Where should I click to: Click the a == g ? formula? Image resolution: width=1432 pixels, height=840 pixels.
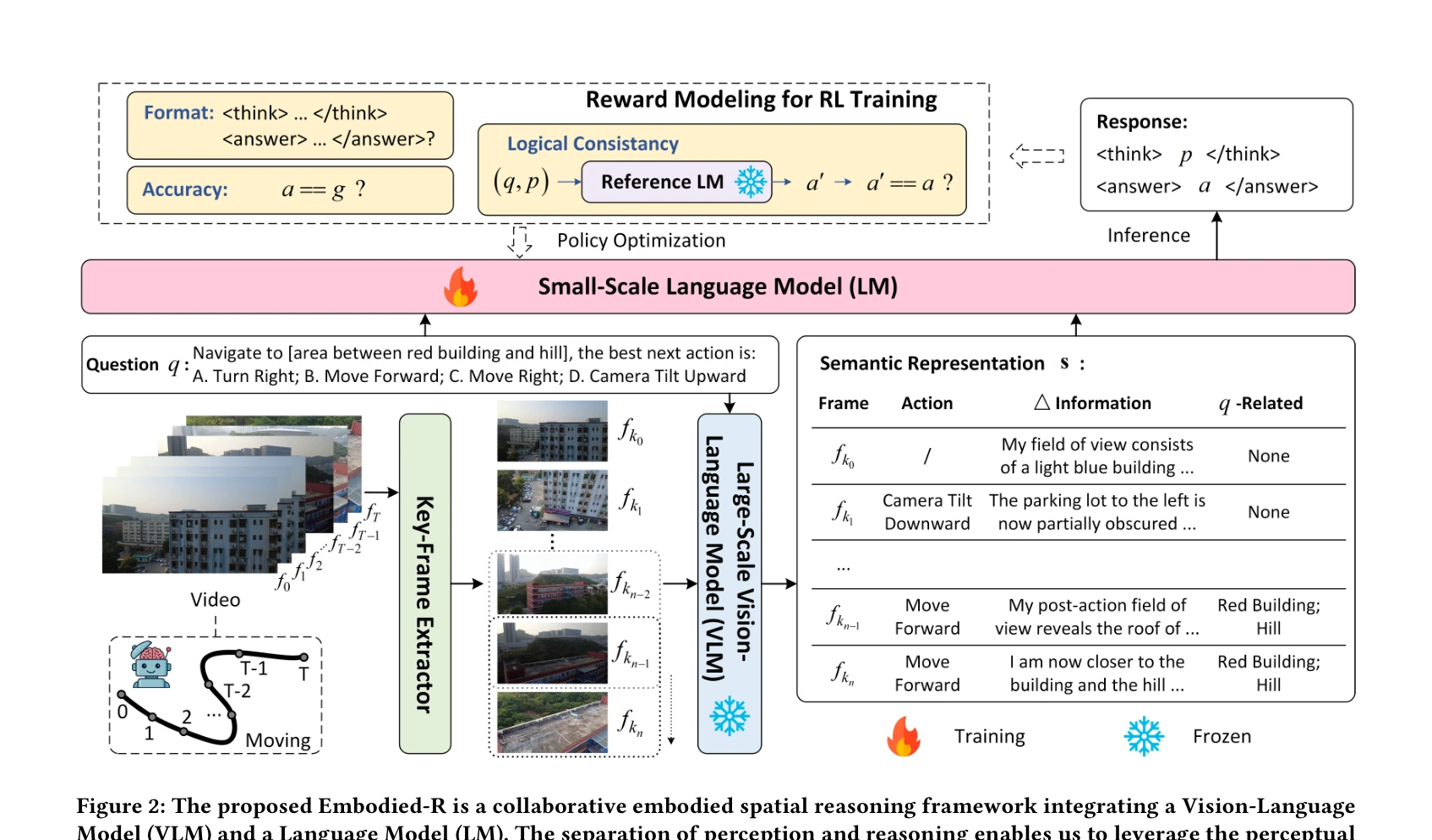[324, 189]
